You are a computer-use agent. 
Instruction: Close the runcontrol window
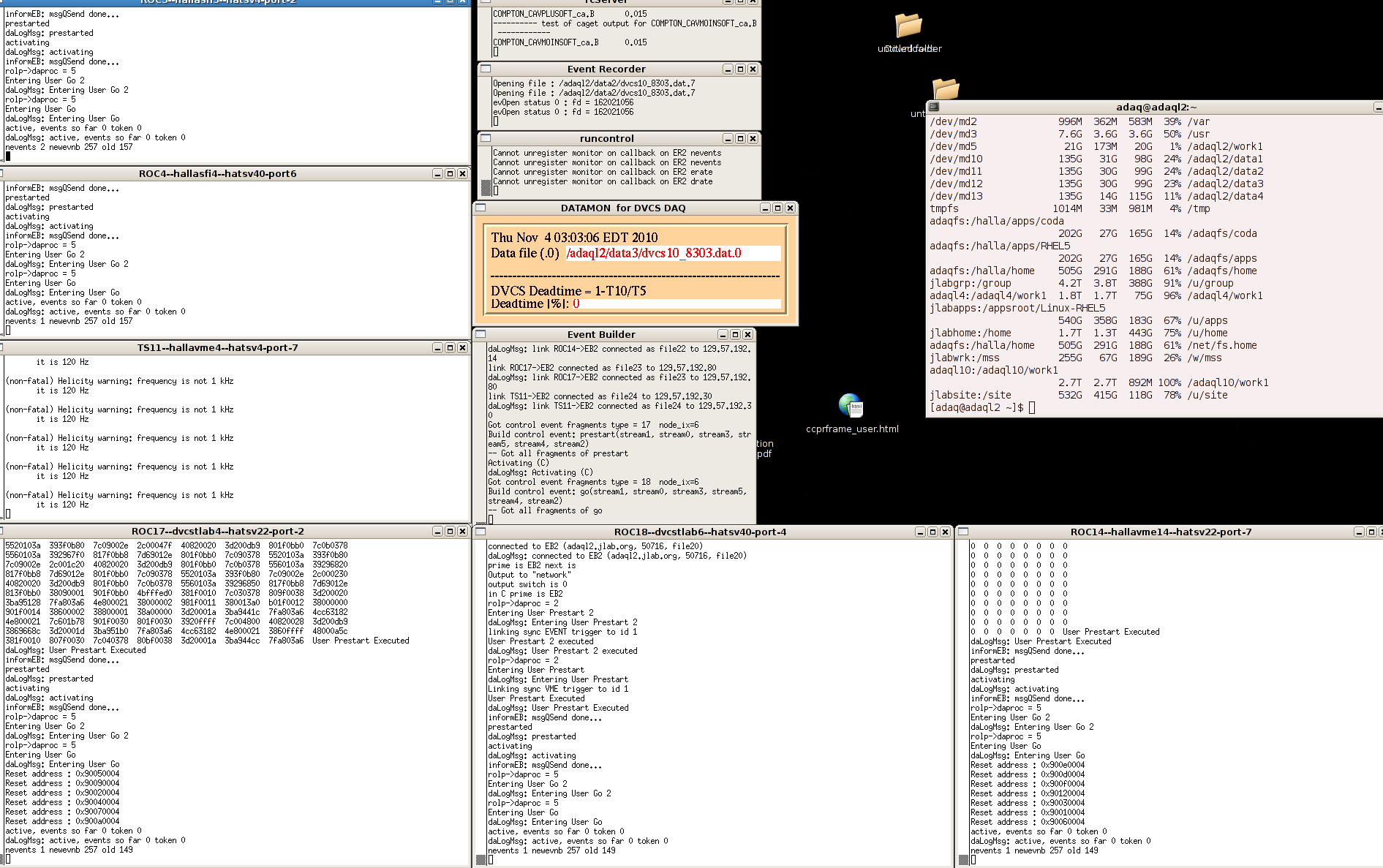click(x=753, y=138)
